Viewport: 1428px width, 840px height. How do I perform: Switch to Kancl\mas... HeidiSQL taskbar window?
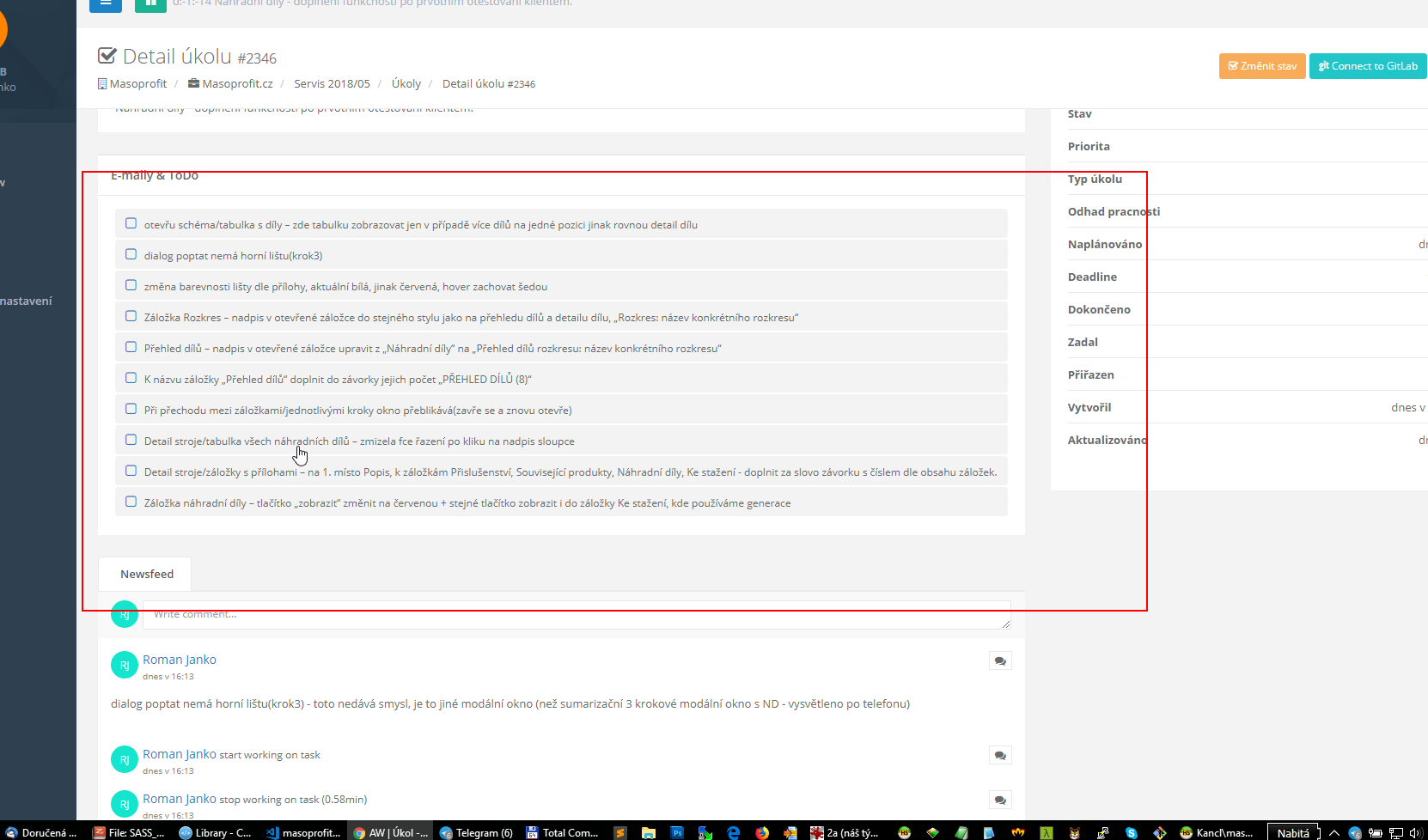click(1217, 831)
